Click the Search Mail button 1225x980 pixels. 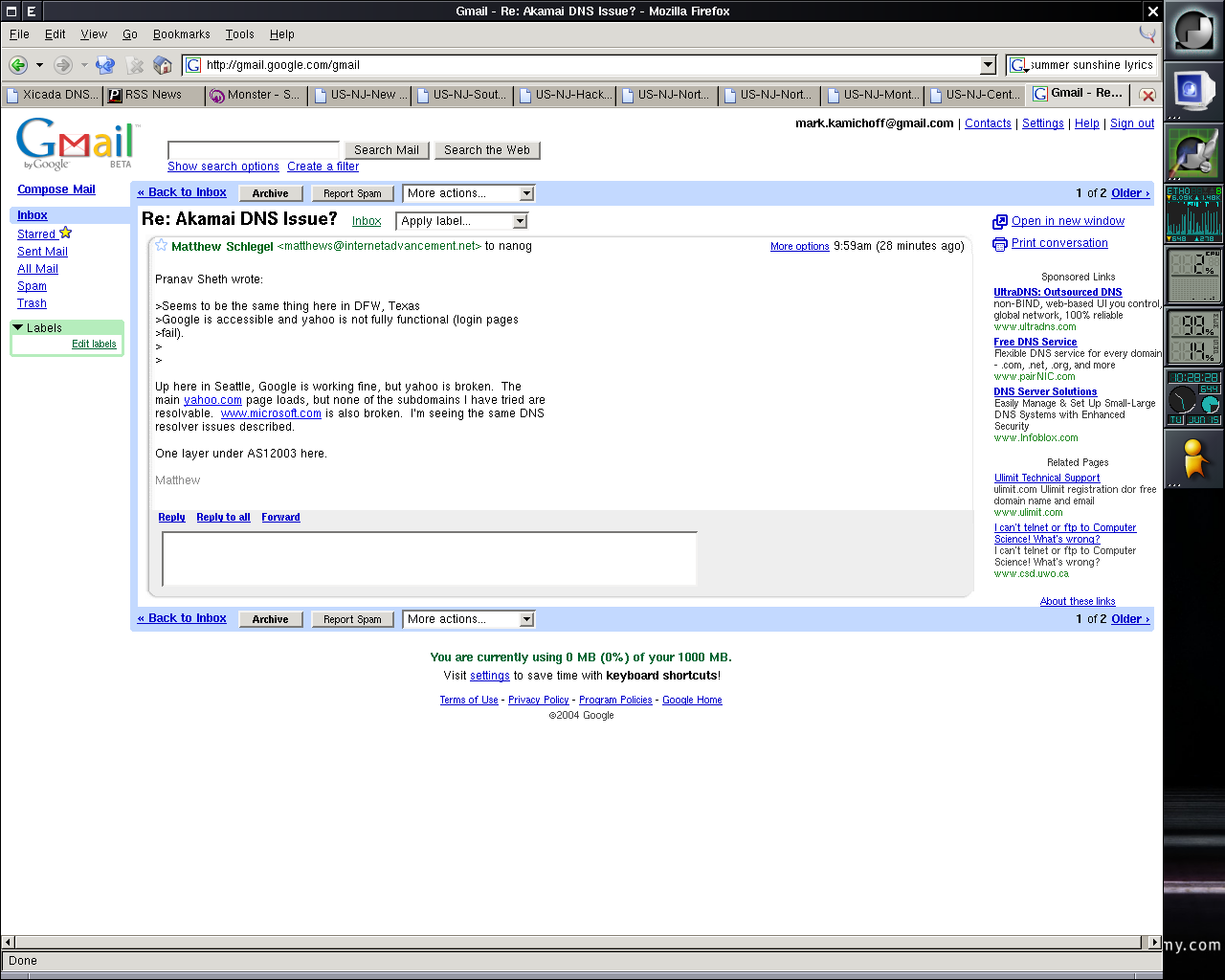387,150
